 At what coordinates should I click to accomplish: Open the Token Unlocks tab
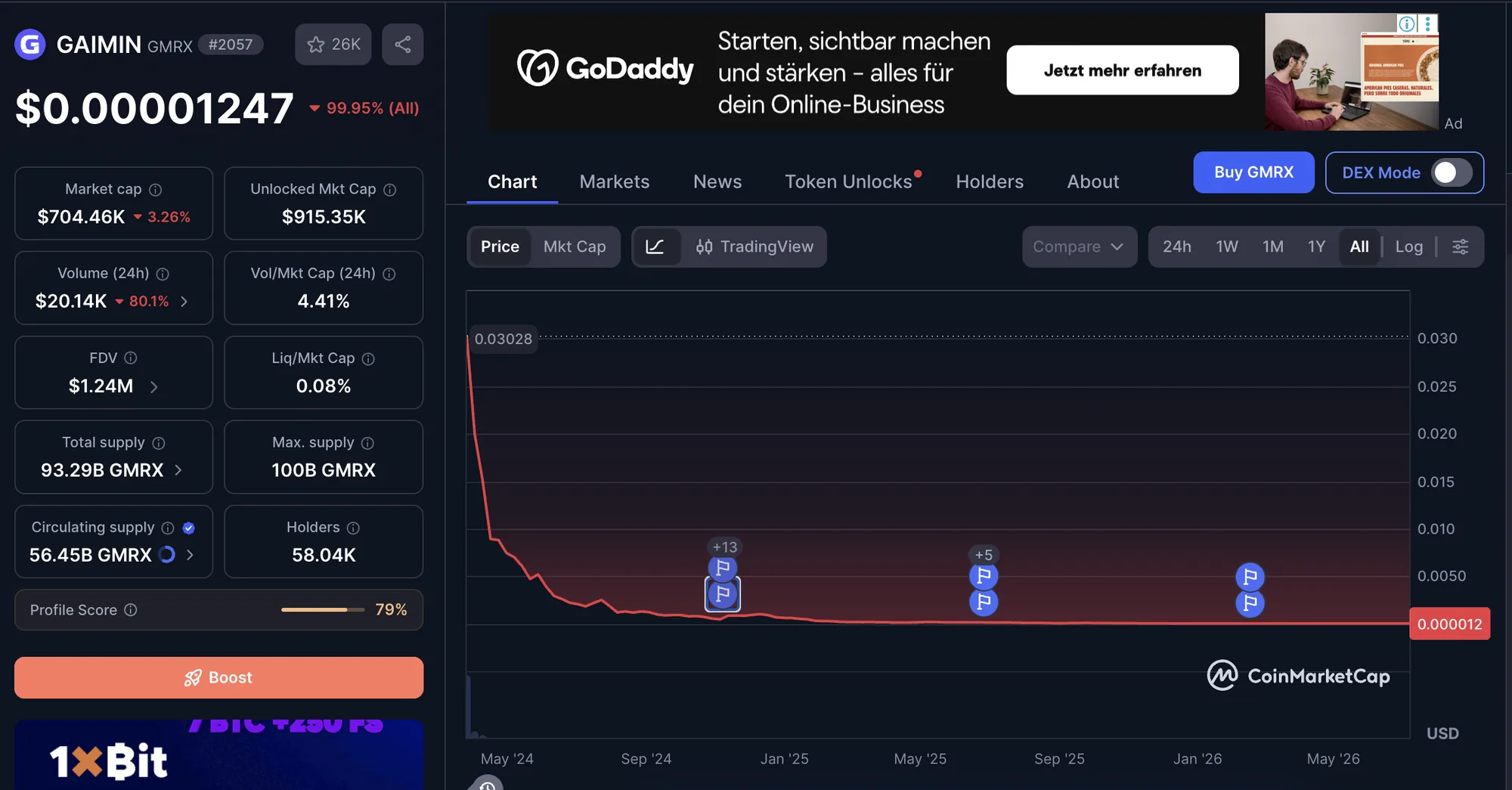(x=848, y=181)
